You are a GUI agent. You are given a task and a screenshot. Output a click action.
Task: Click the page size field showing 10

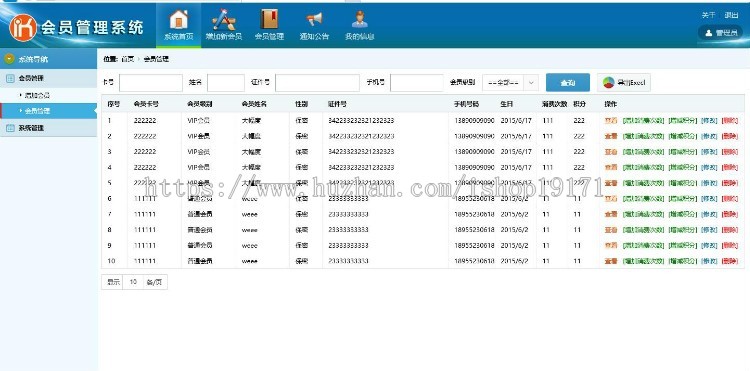(133, 282)
